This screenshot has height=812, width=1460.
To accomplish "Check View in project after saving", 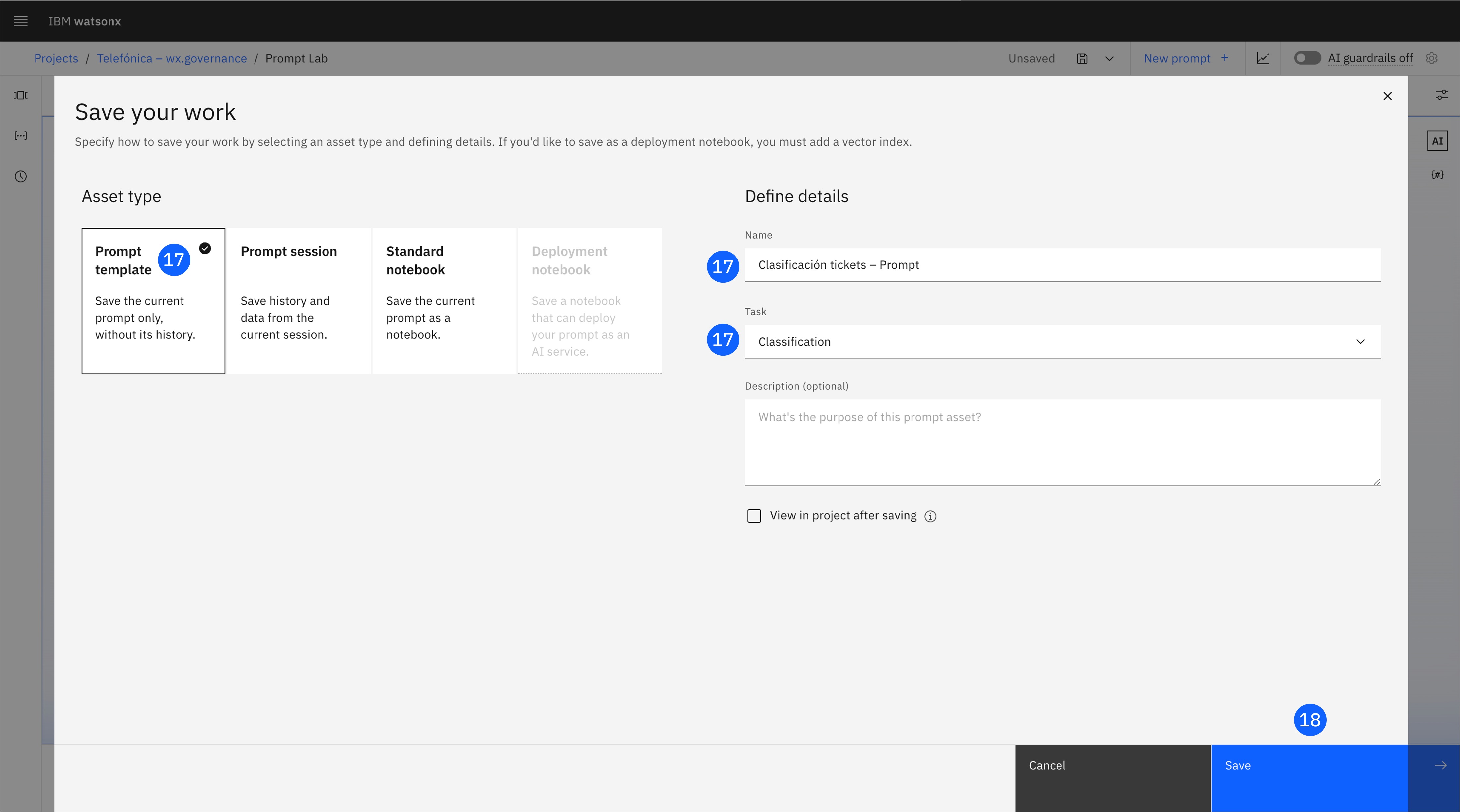I will point(754,516).
